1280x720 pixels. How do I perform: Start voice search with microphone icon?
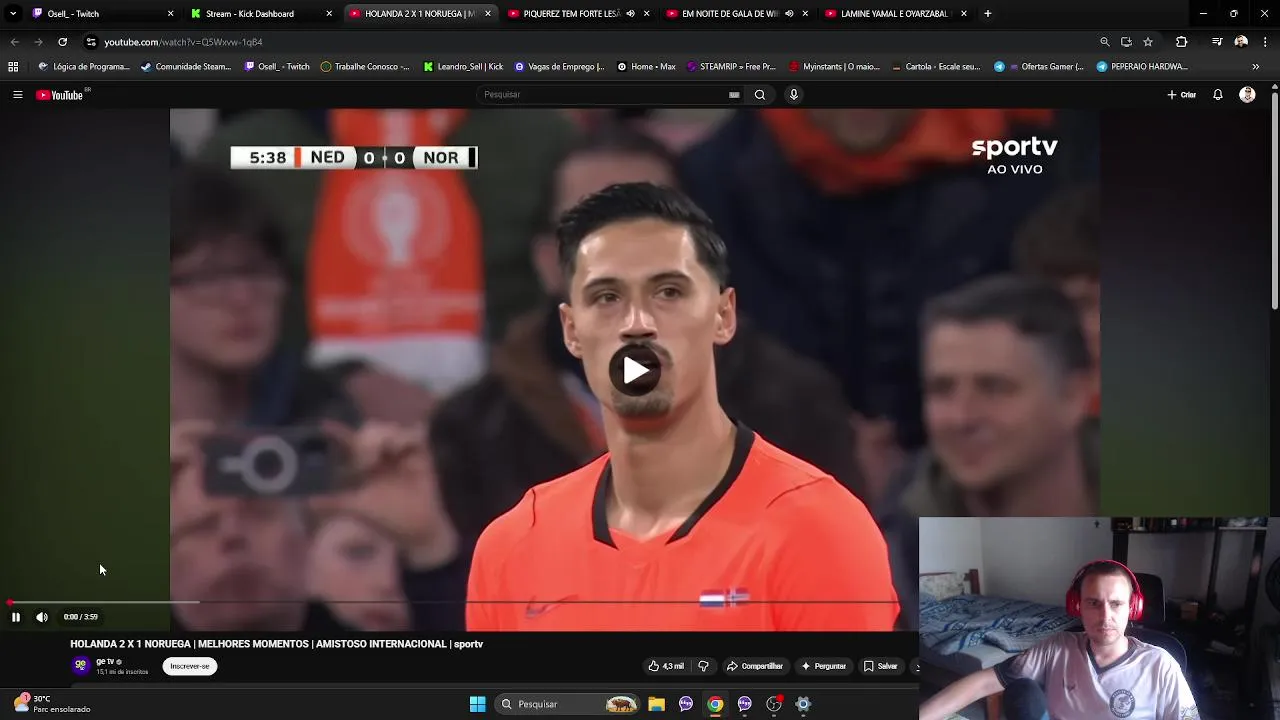[794, 95]
